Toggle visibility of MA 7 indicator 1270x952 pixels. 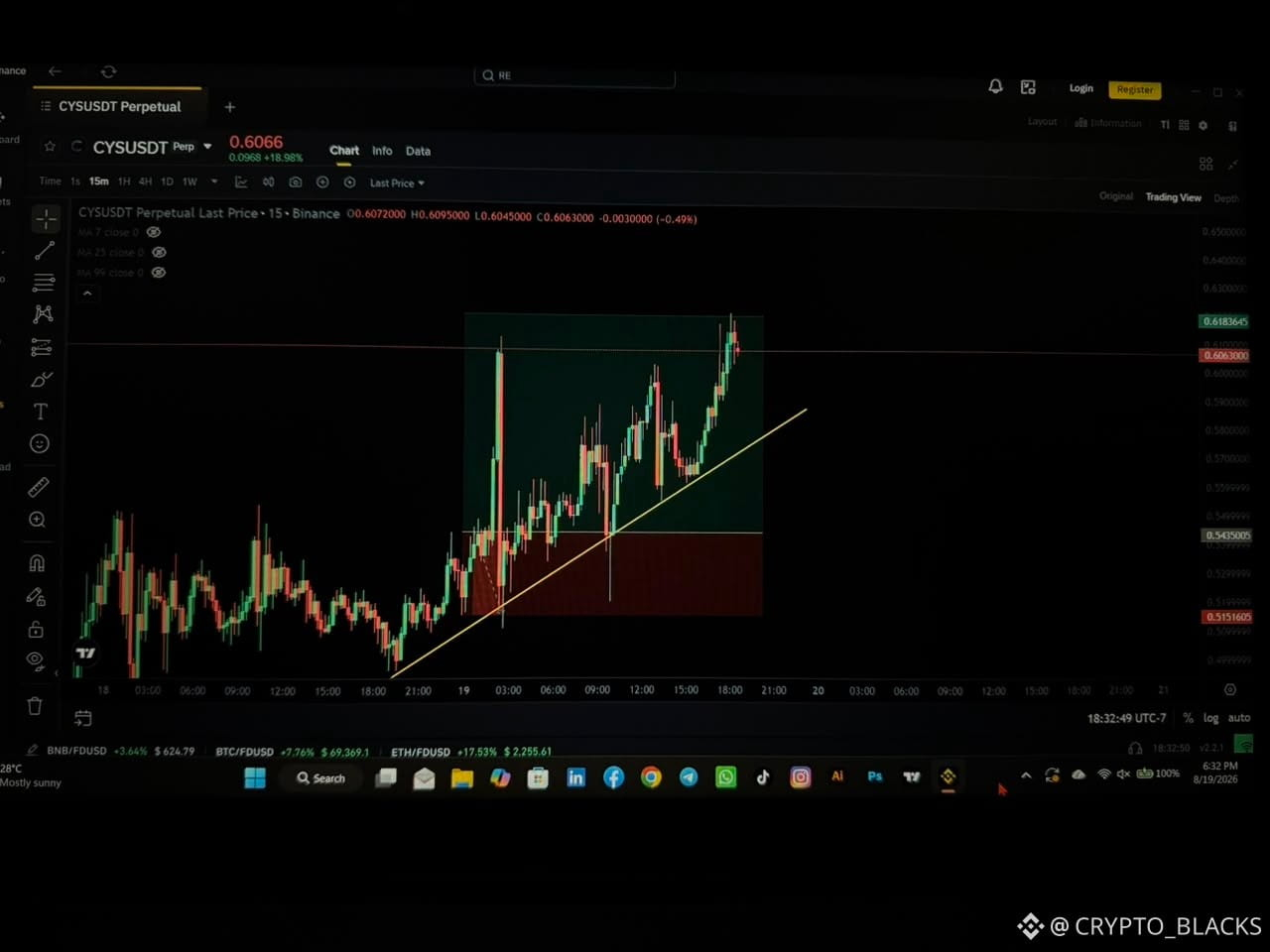click(154, 232)
